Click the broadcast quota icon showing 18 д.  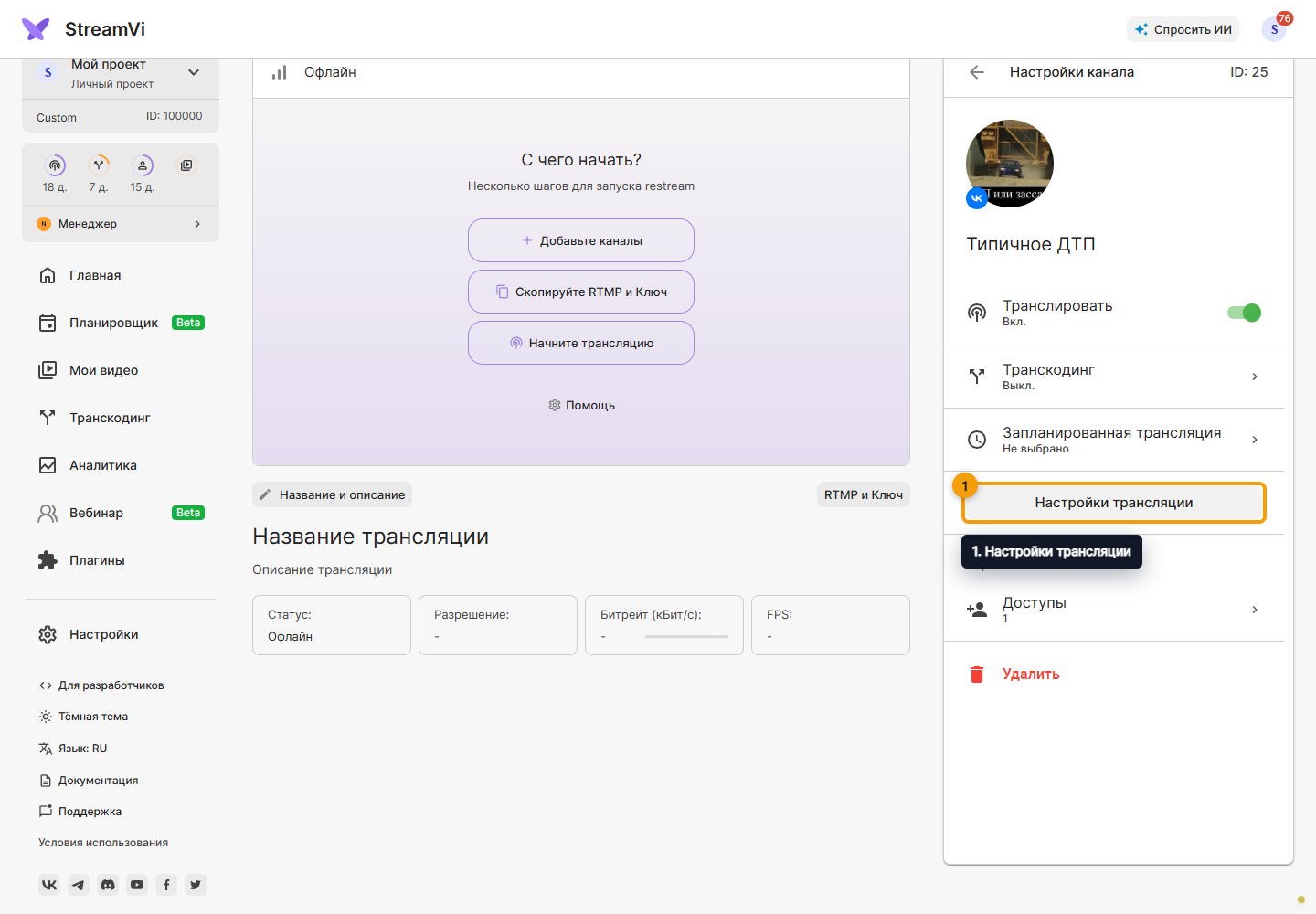(x=56, y=165)
